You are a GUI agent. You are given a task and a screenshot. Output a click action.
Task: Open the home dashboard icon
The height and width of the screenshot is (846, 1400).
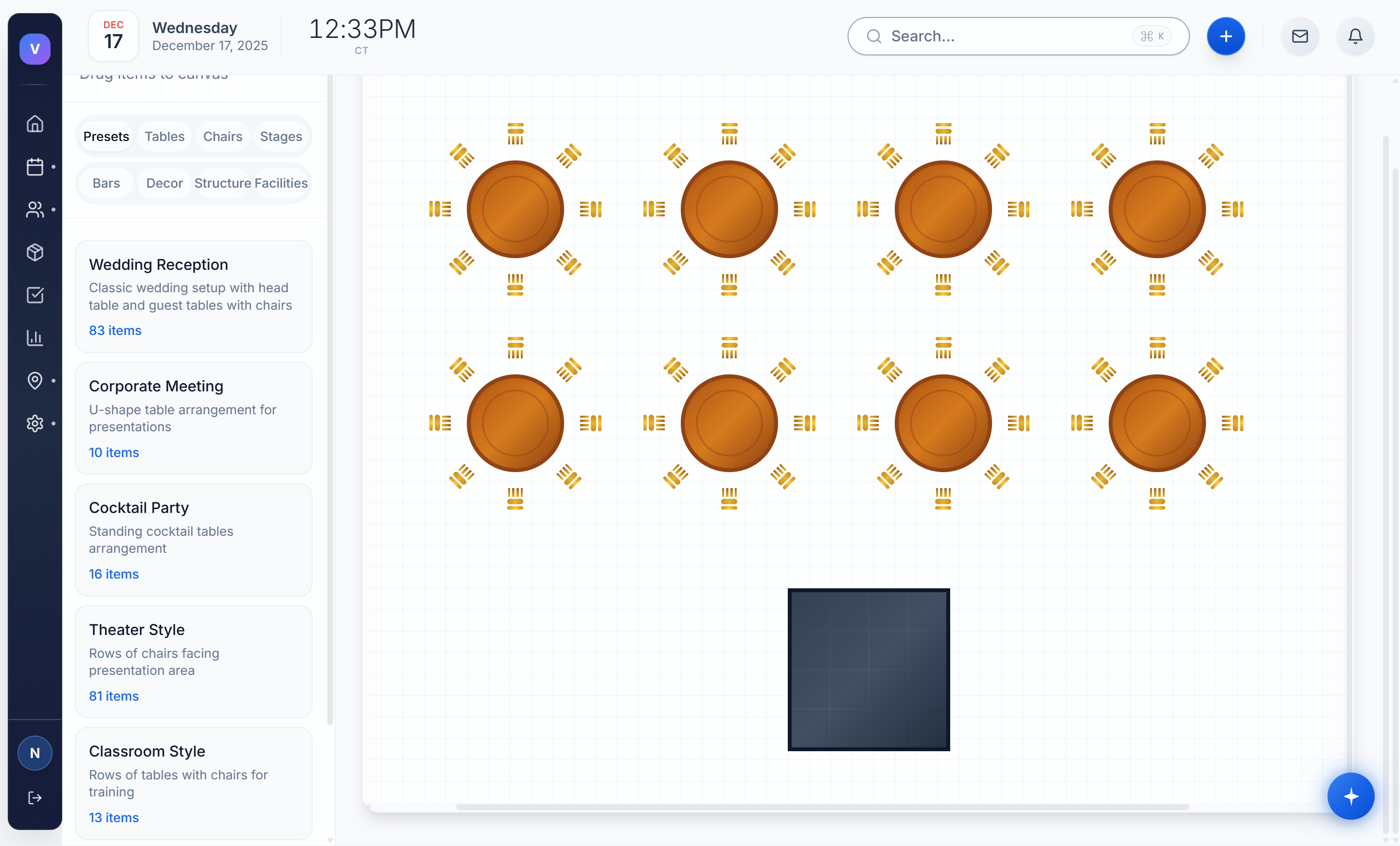[x=35, y=124]
